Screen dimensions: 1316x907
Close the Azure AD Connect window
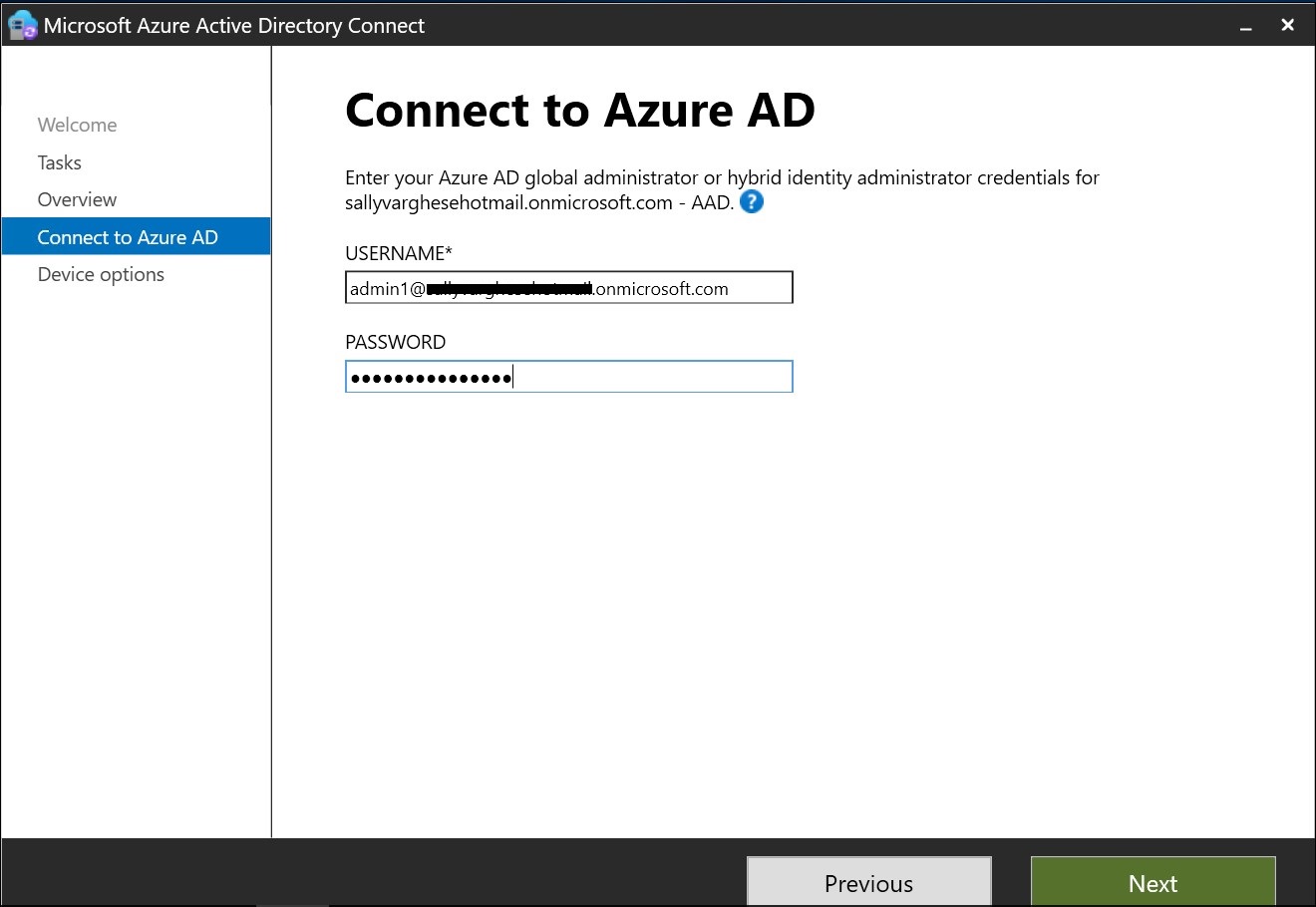coord(1288,26)
